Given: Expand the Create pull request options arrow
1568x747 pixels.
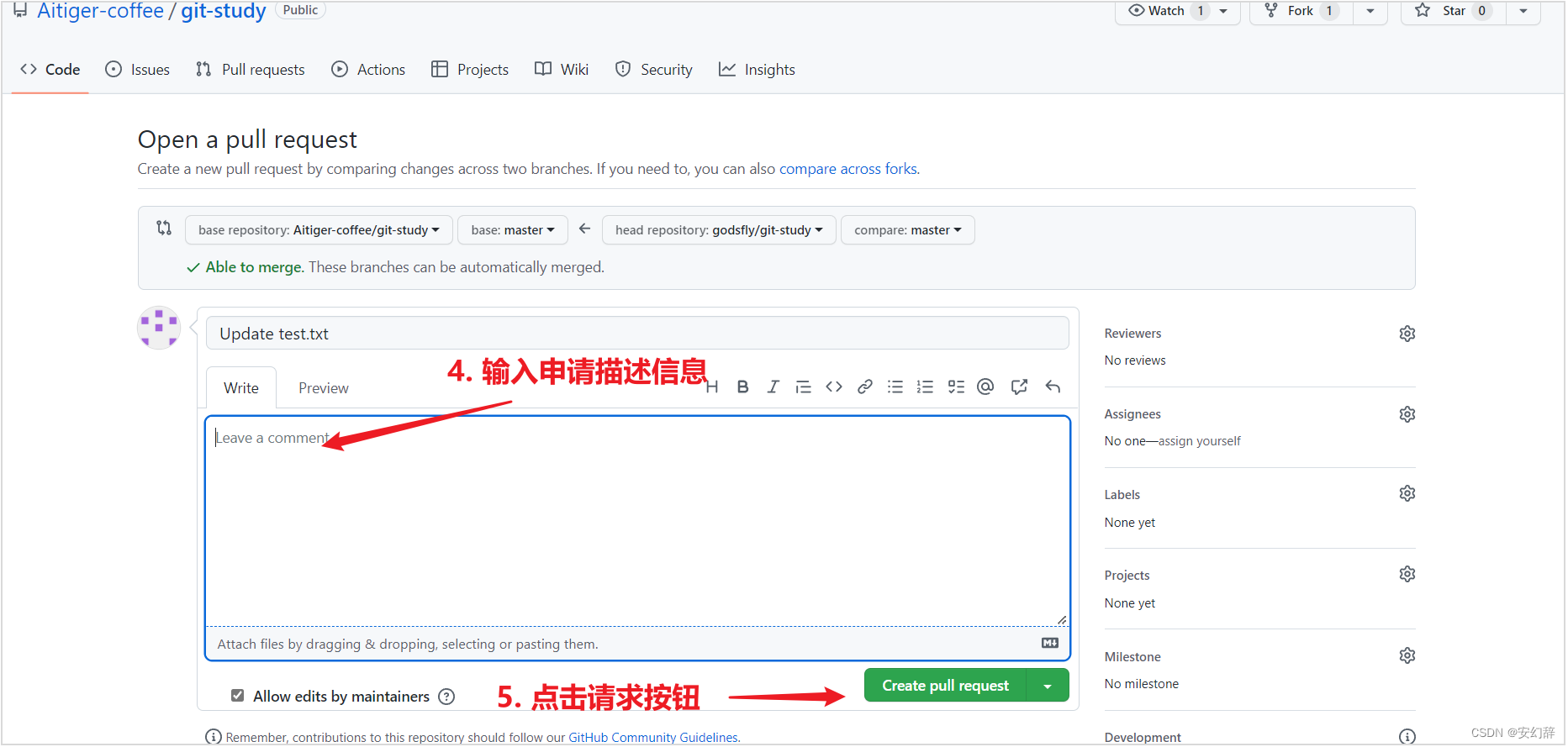Looking at the screenshot, I should click(1048, 686).
